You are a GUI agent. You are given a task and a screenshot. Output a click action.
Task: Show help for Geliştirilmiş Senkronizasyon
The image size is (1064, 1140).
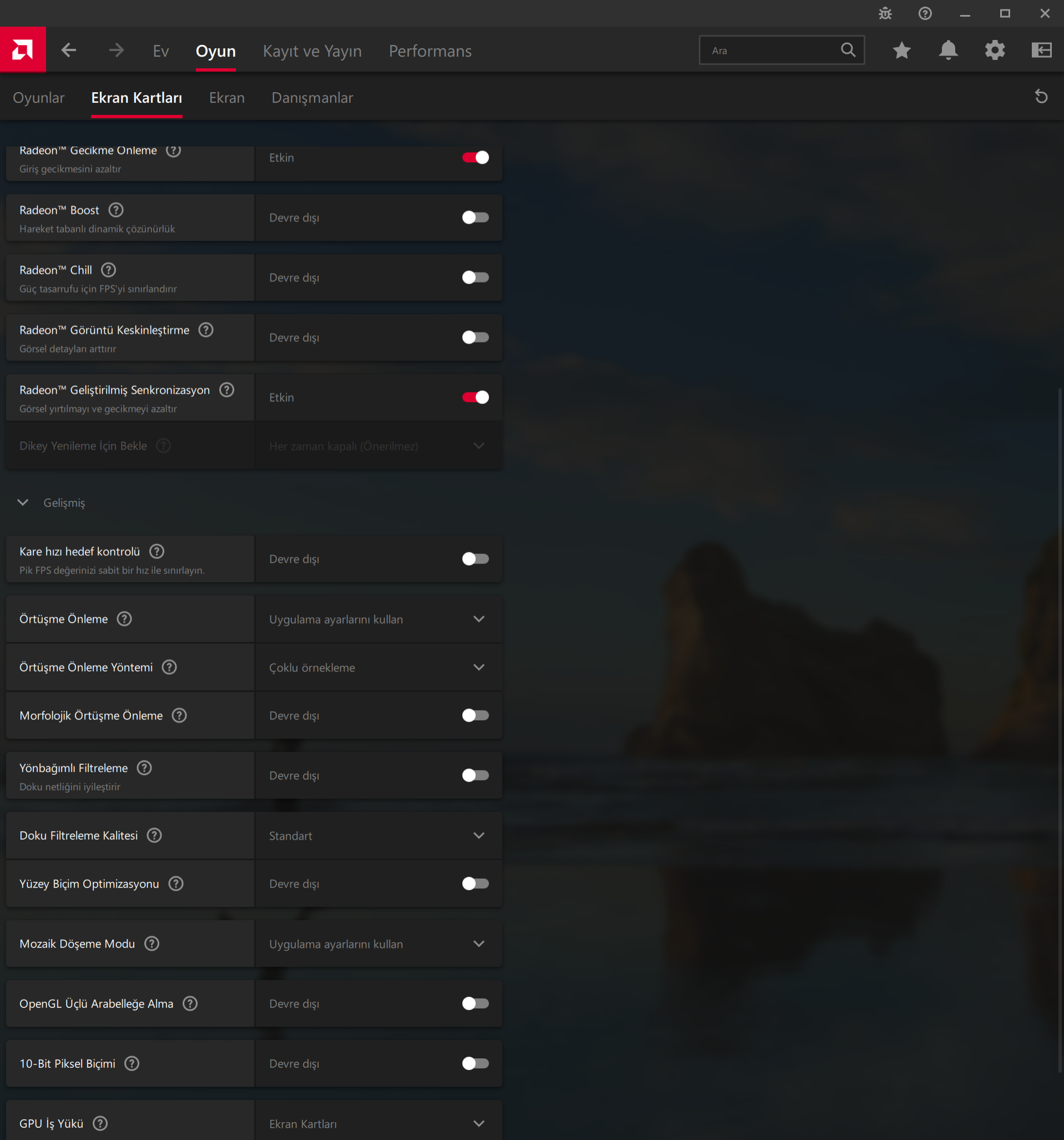pos(226,390)
